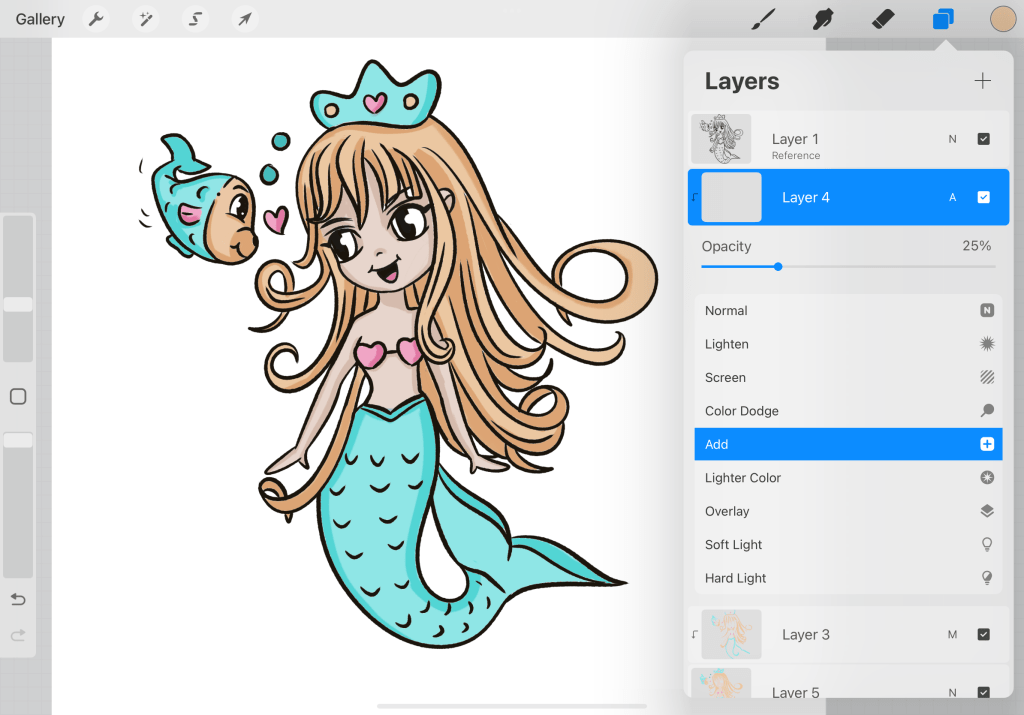Uncheck Layer 3 visibility
Viewport: 1024px width, 715px height.
coord(983,634)
